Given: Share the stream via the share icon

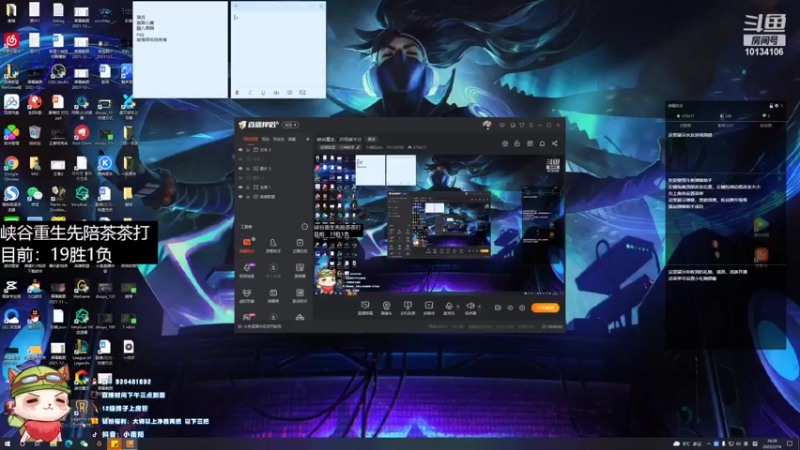Looking at the screenshot, I should click(555, 144).
